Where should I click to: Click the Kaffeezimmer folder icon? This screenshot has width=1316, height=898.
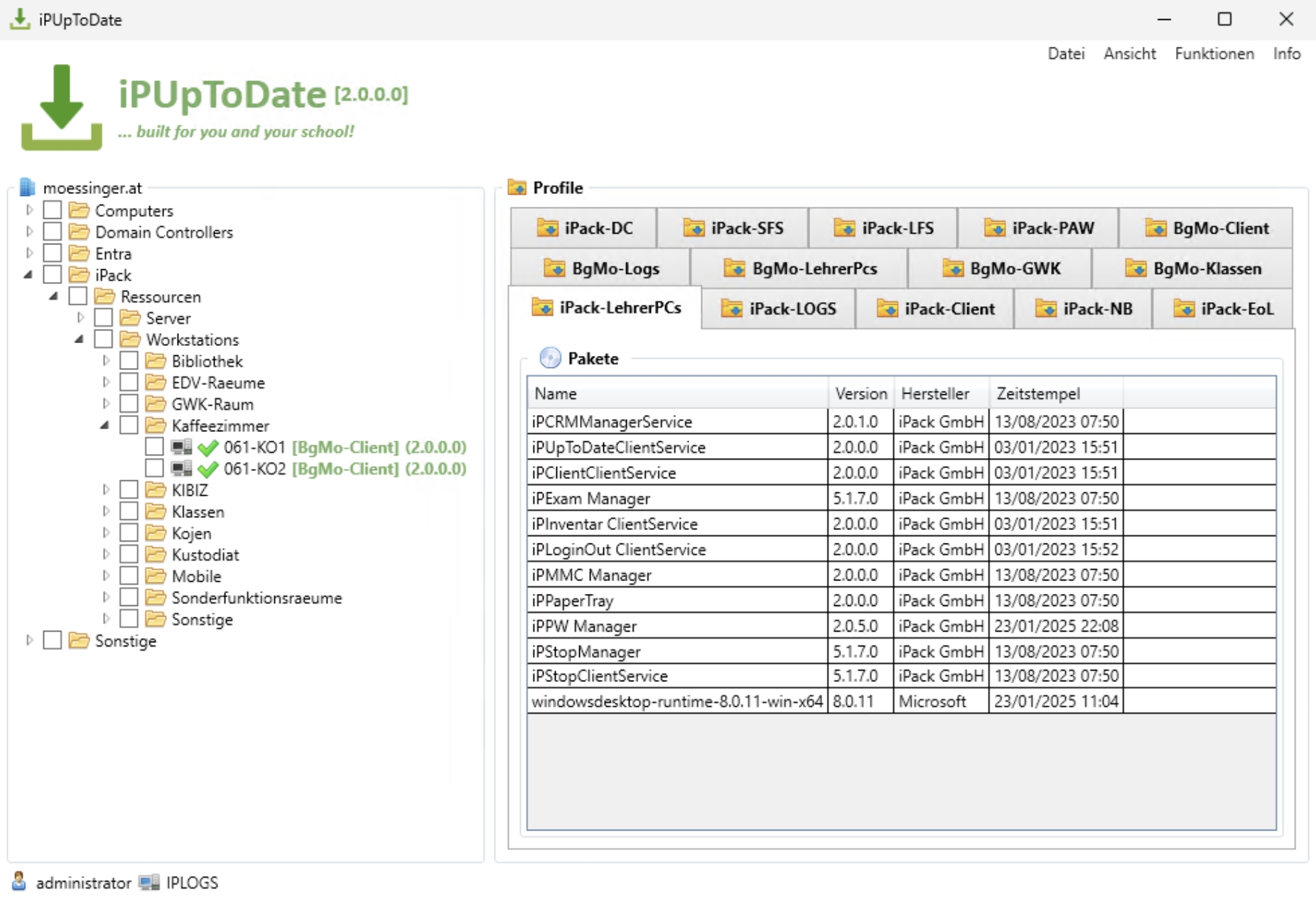coord(155,426)
